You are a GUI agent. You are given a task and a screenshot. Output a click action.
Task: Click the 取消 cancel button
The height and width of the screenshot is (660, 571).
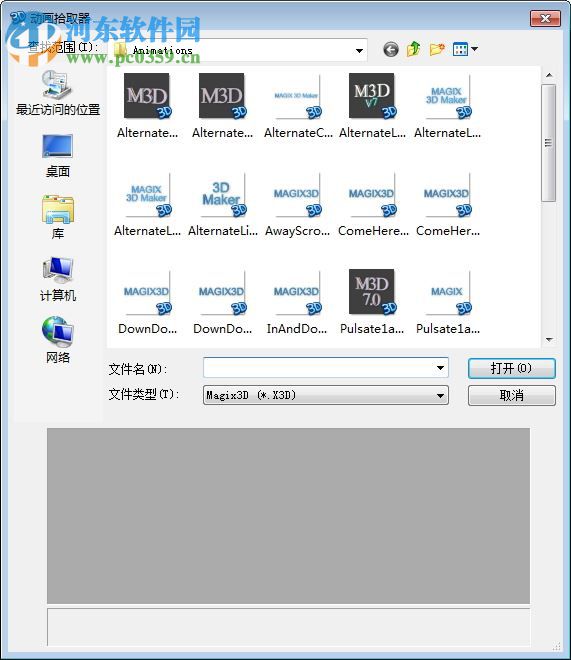[x=511, y=395]
